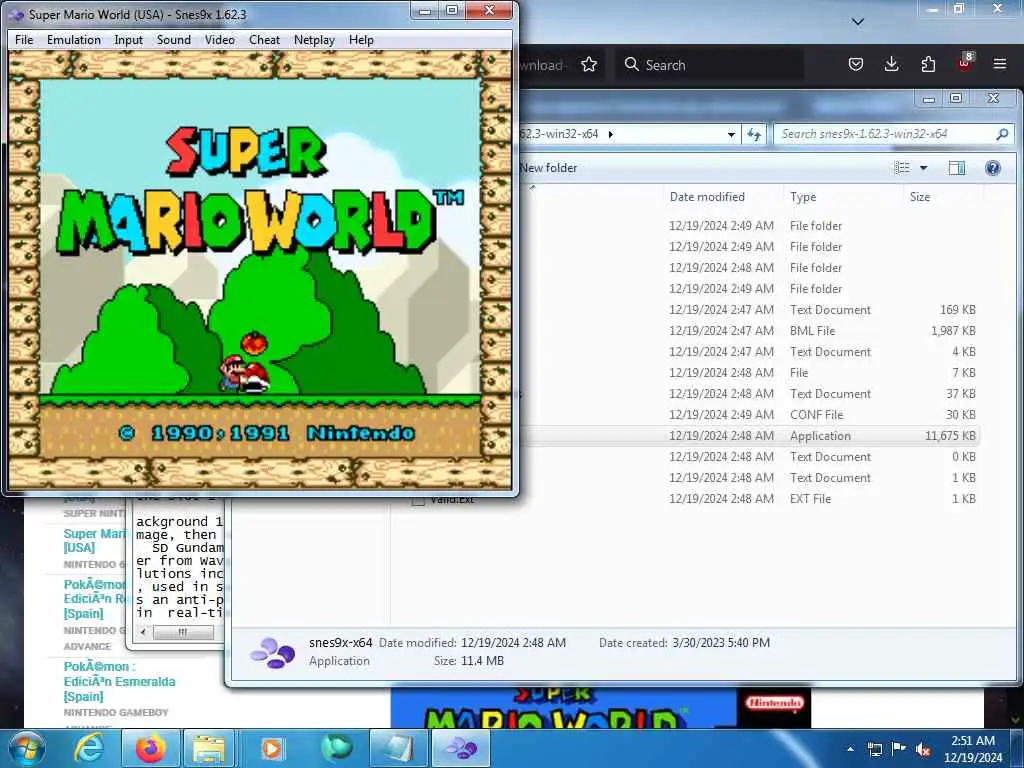Open the Explorer view options dropdown arrow
Viewport: 1024px width, 768px height.
[x=923, y=168]
